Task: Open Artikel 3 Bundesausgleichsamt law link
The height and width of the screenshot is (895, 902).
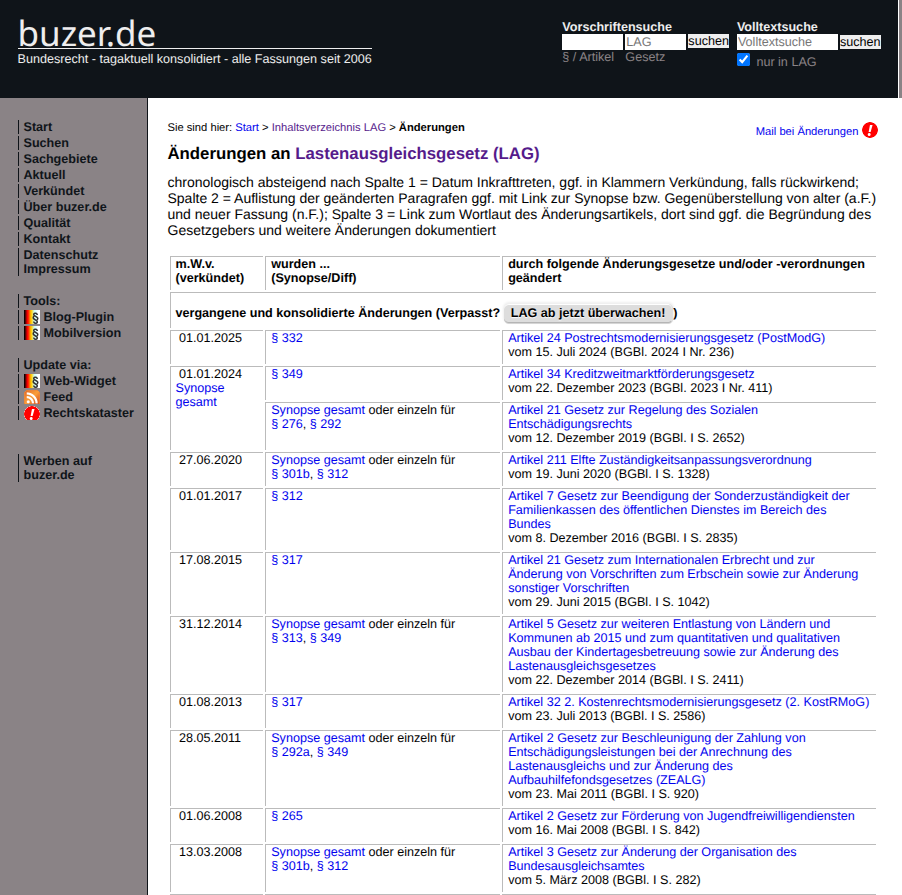Action: point(652,859)
